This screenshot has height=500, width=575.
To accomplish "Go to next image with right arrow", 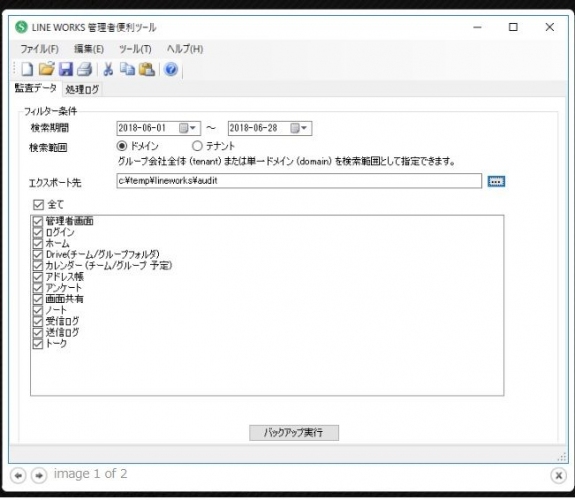I will (x=39, y=475).
